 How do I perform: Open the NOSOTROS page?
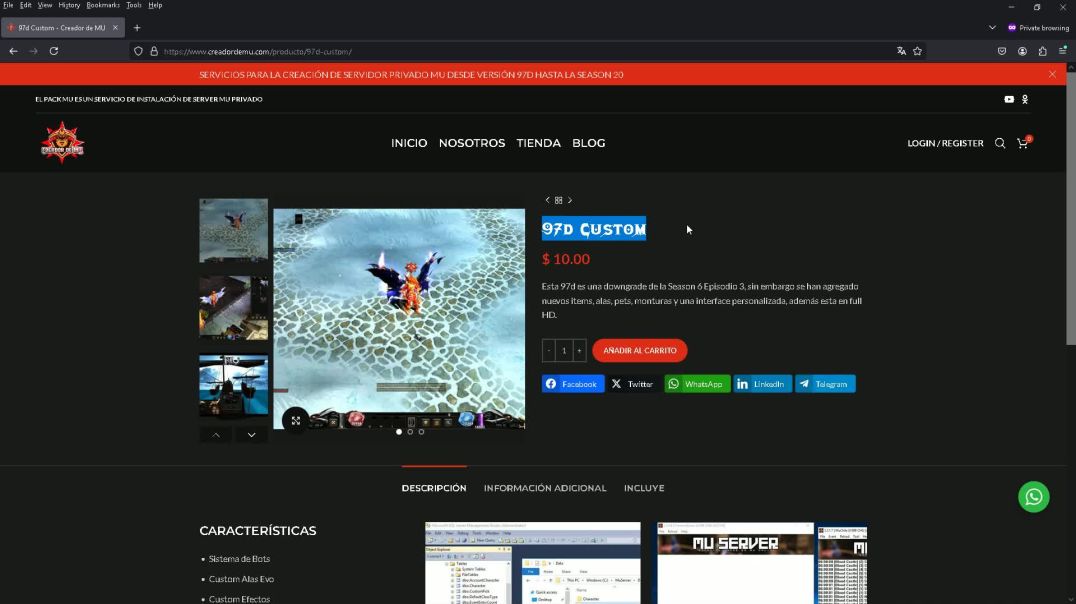[x=472, y=143]
